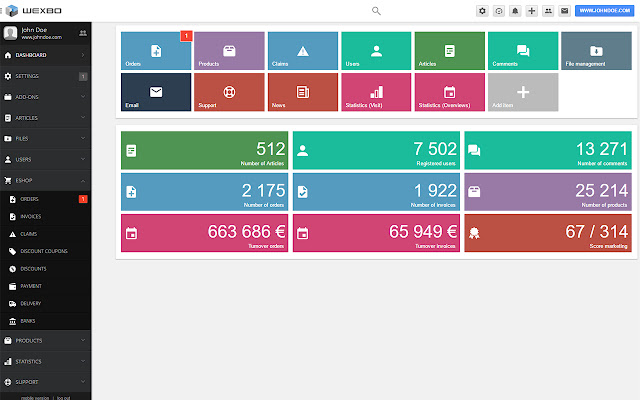Open Banks in the sidebar
Screen dimensions: 640x400
45,321
